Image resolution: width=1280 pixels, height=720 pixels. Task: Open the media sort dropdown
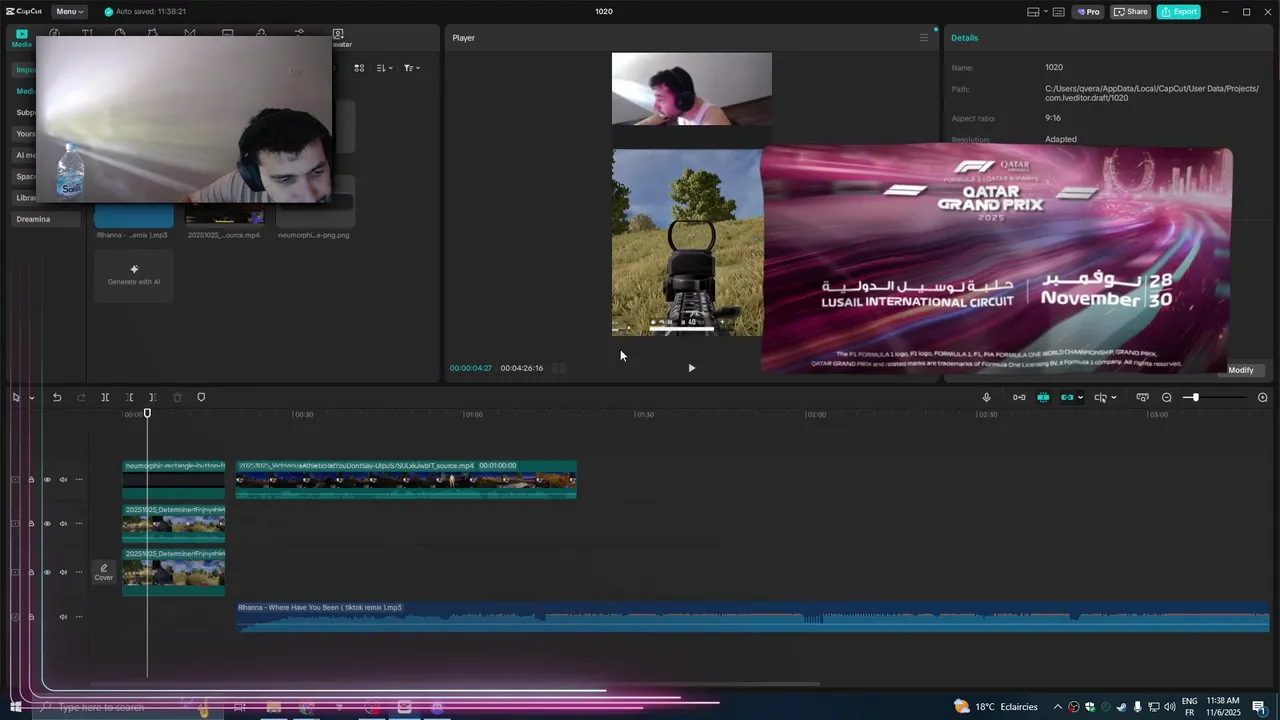click(385, 68)
